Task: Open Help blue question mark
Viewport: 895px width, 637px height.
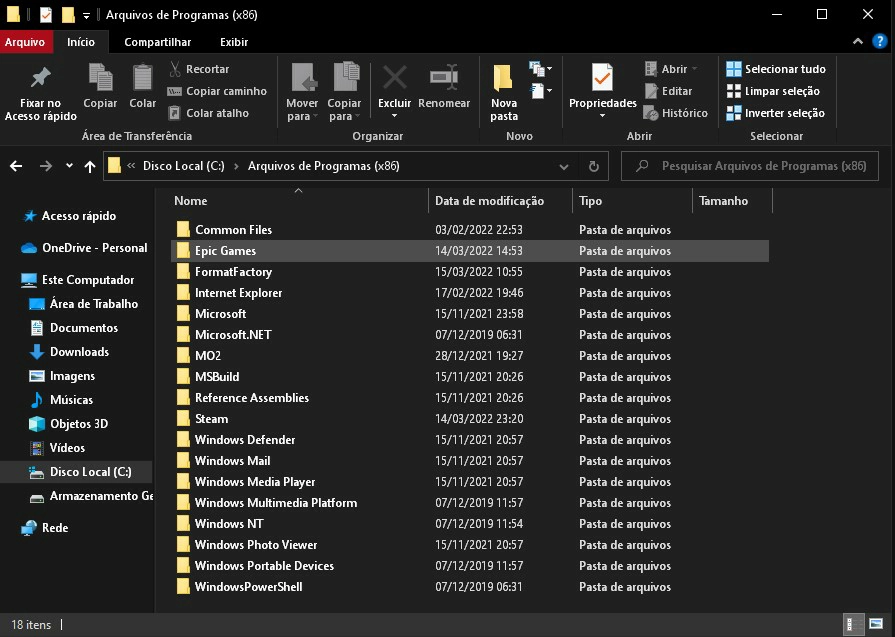Action: coord(880,41)
